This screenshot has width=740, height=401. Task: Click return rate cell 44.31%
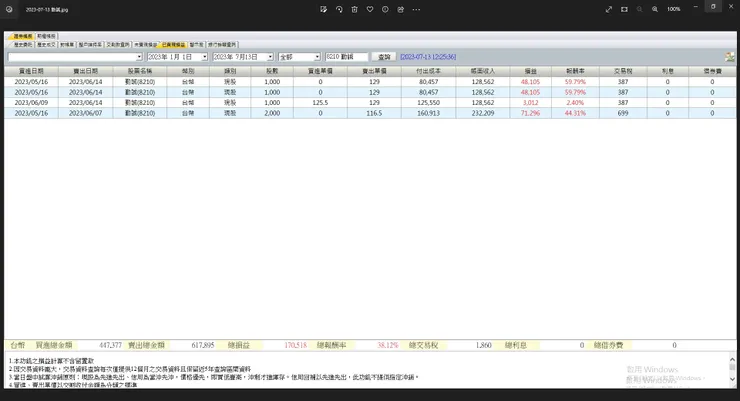coord(575,113)
